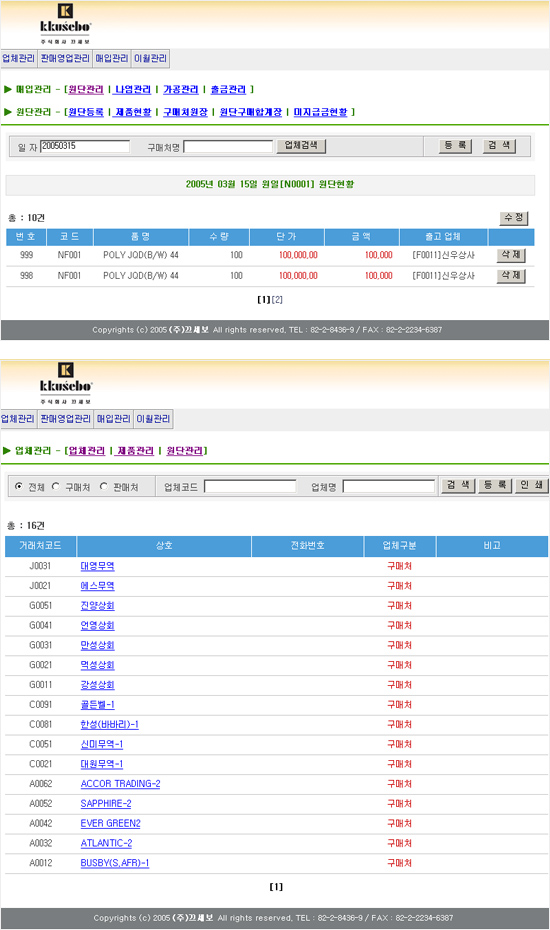Viewport: 550px width, 930px height.
Task: Click the 검색 button on the upper fabric page
Action: pos(499,145)
